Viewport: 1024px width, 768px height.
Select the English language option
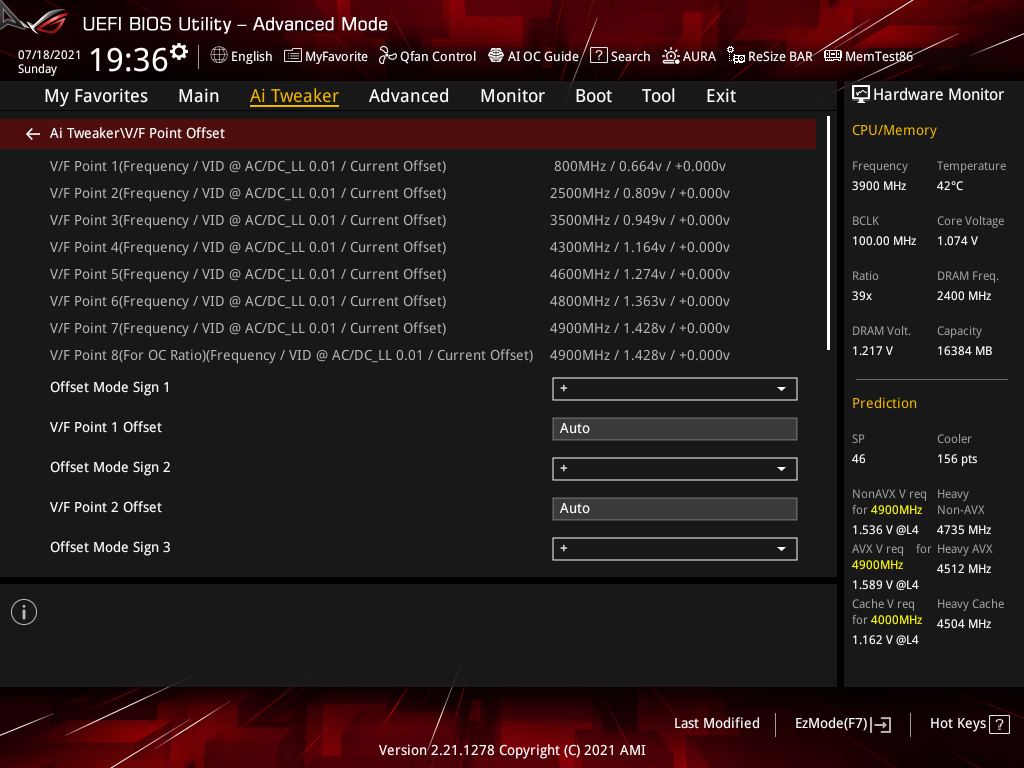(x=241, y=56)
